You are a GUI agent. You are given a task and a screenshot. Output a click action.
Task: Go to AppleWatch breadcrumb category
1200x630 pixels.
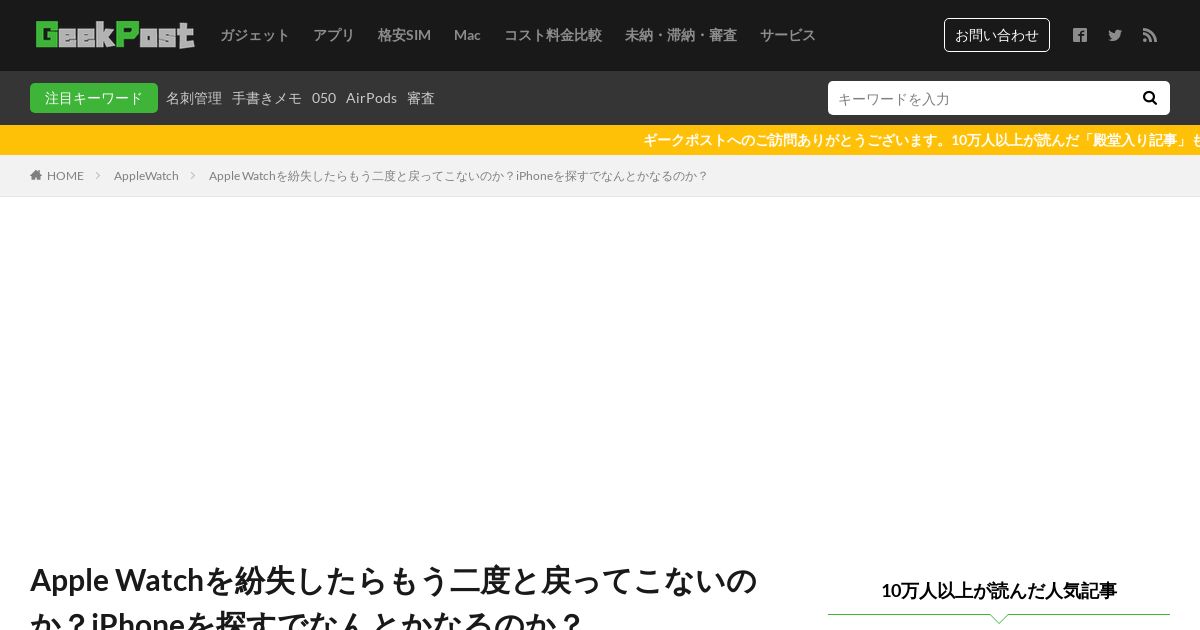click(146, 175)
